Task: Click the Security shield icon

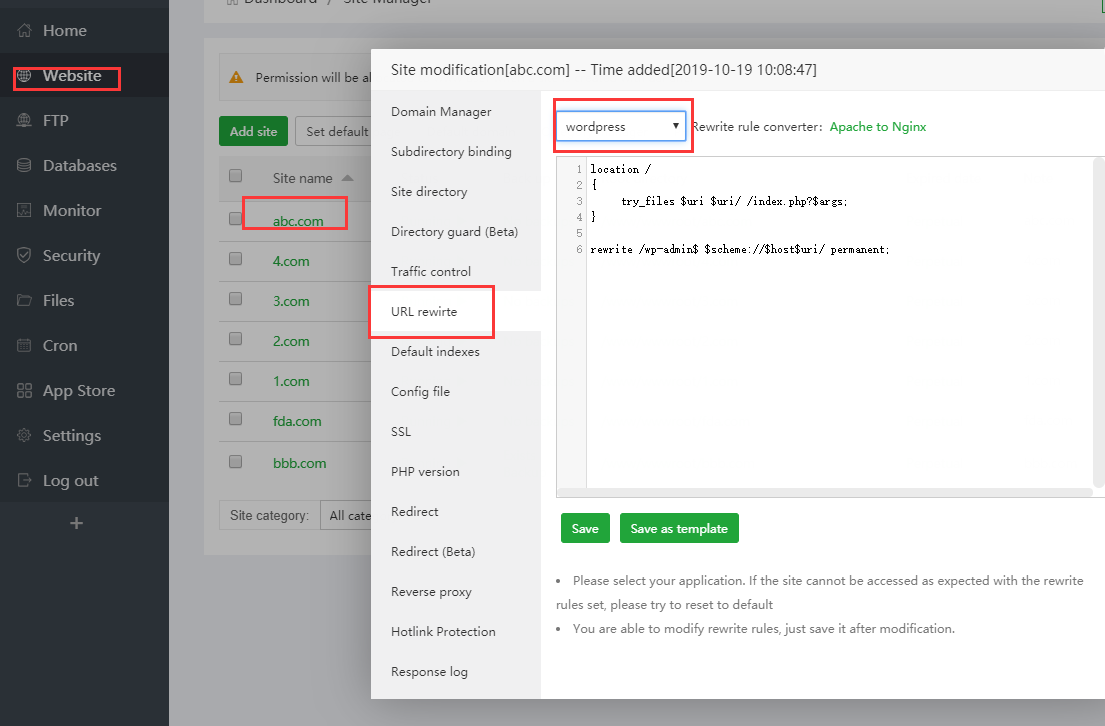Action: tap(24, 255)
